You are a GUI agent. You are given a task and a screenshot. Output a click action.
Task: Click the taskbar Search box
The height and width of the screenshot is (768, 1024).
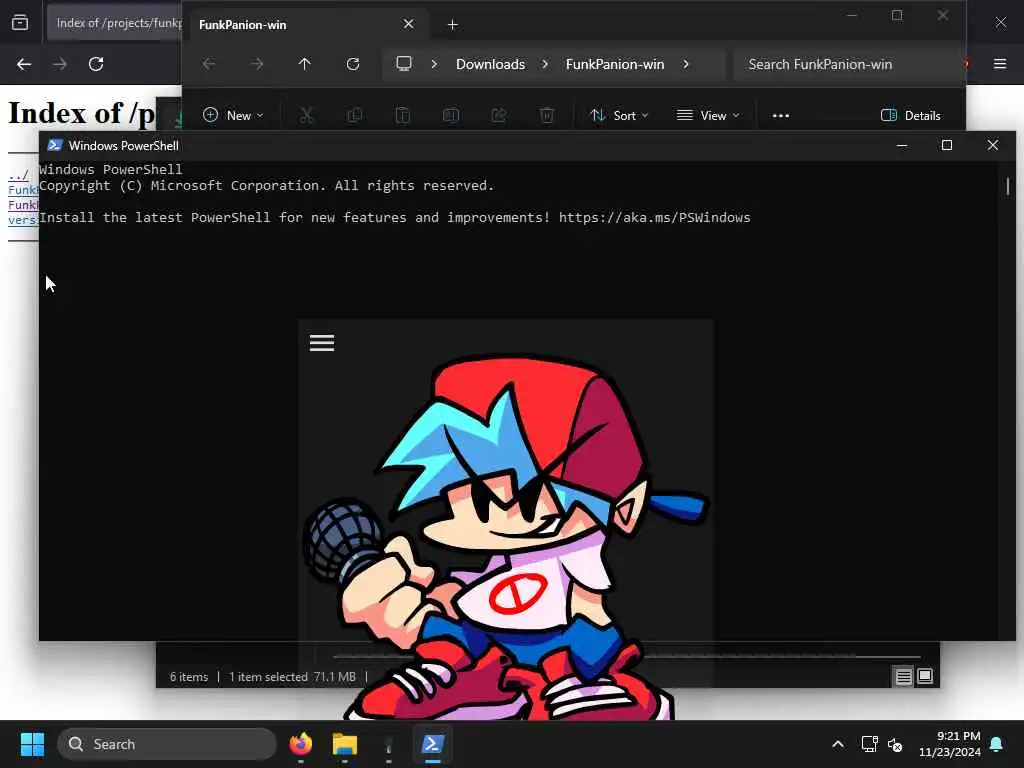[167, 744]
